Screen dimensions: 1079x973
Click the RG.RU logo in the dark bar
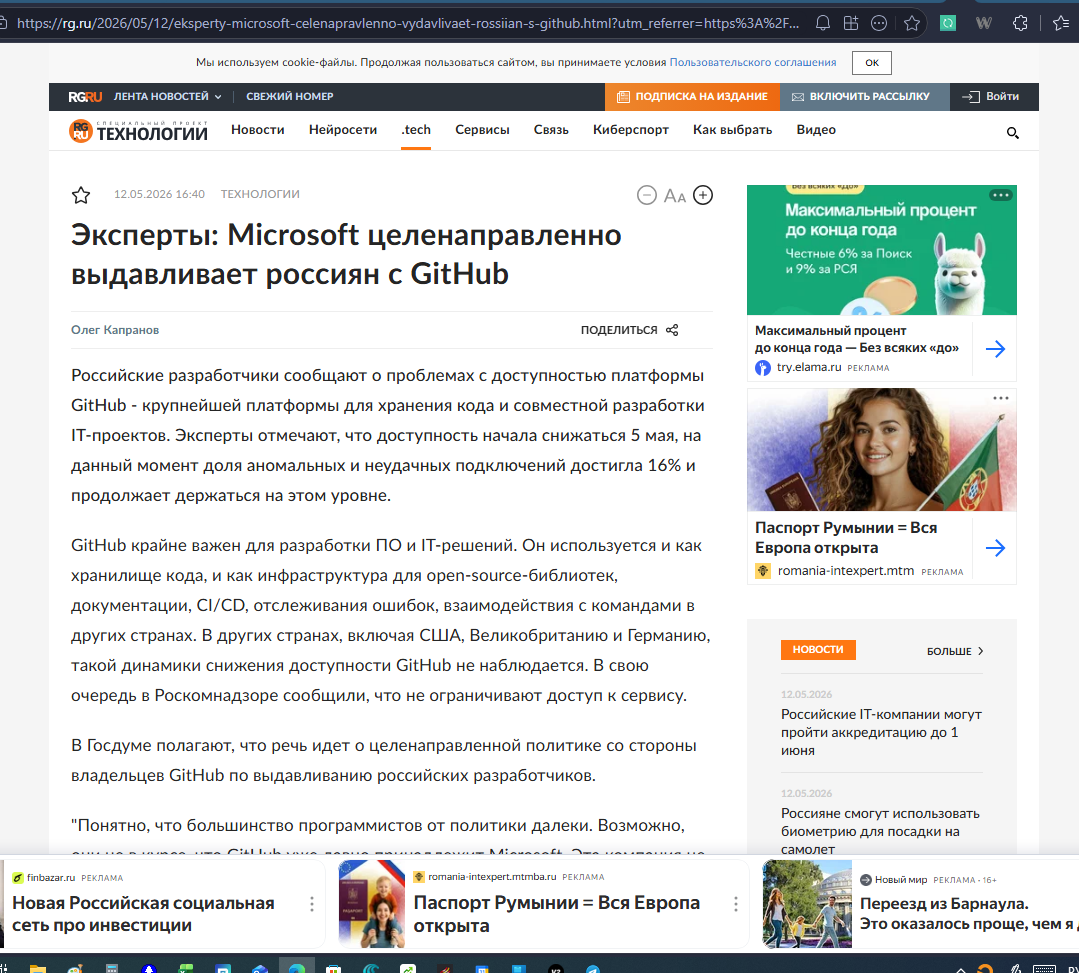pos(85,97)
